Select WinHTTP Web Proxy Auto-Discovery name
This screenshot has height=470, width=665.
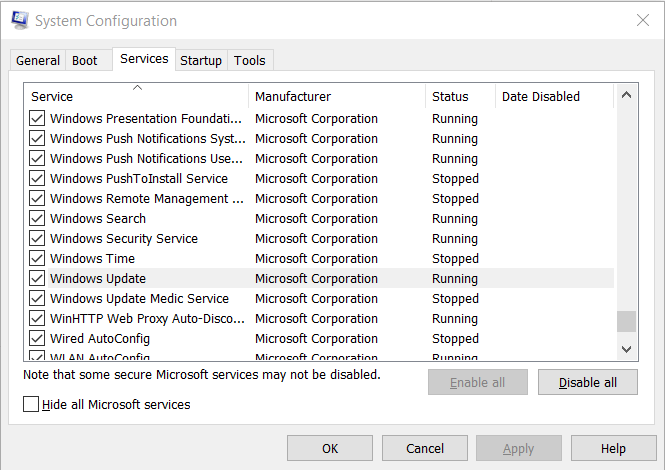(x=147, y=319)
